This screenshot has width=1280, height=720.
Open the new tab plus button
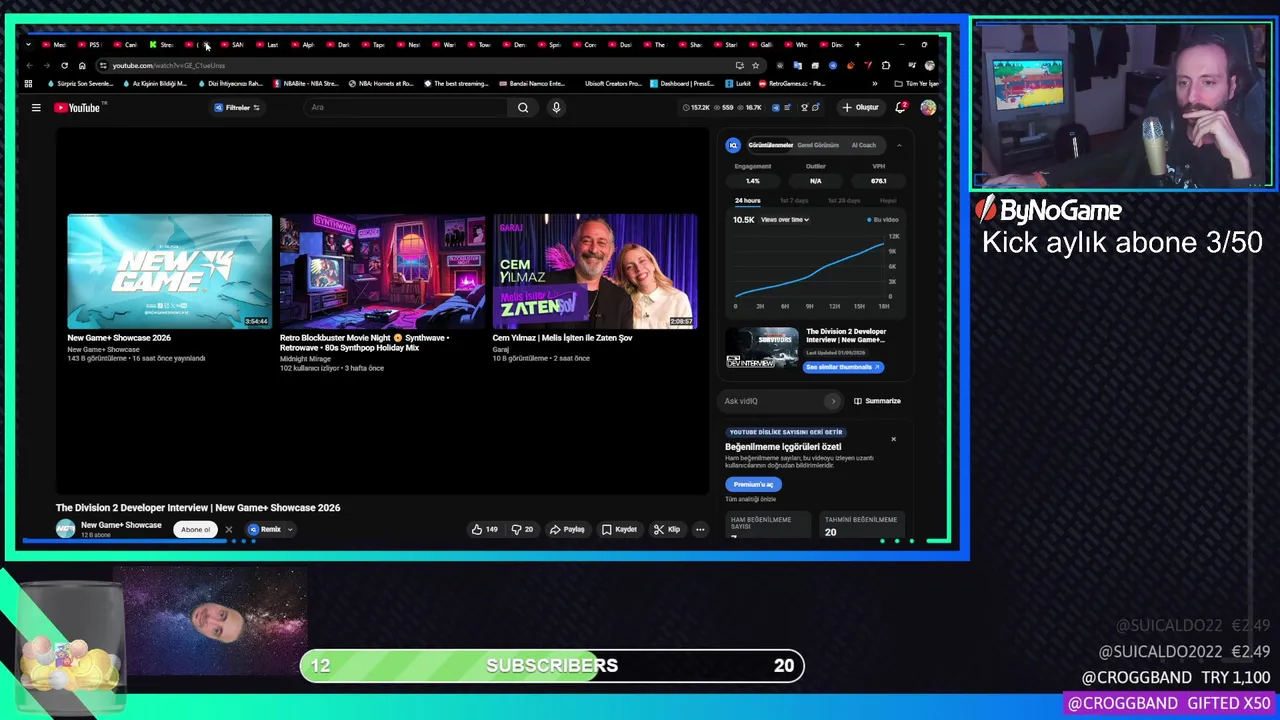click(x=857, y=44)
